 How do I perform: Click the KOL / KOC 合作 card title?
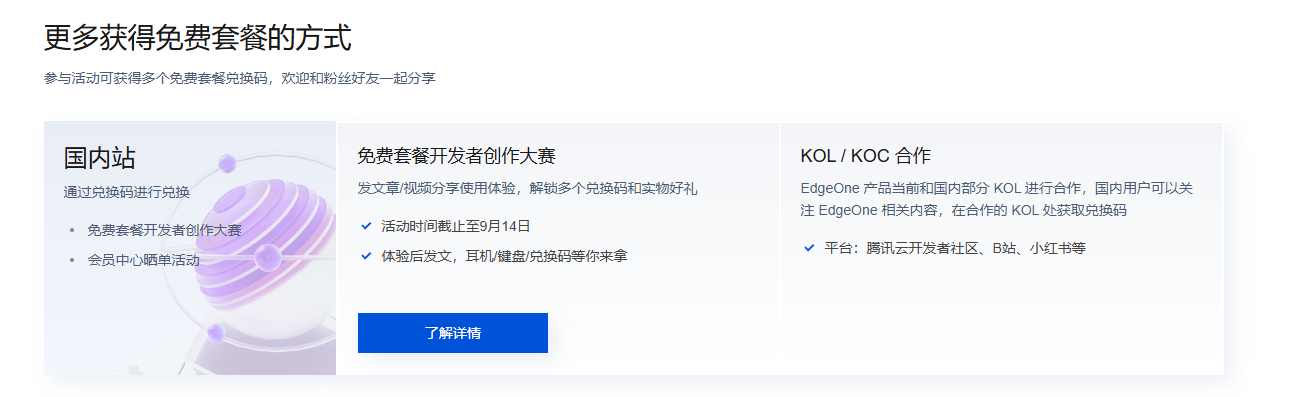pyautogui.click(x=866, y=156)
